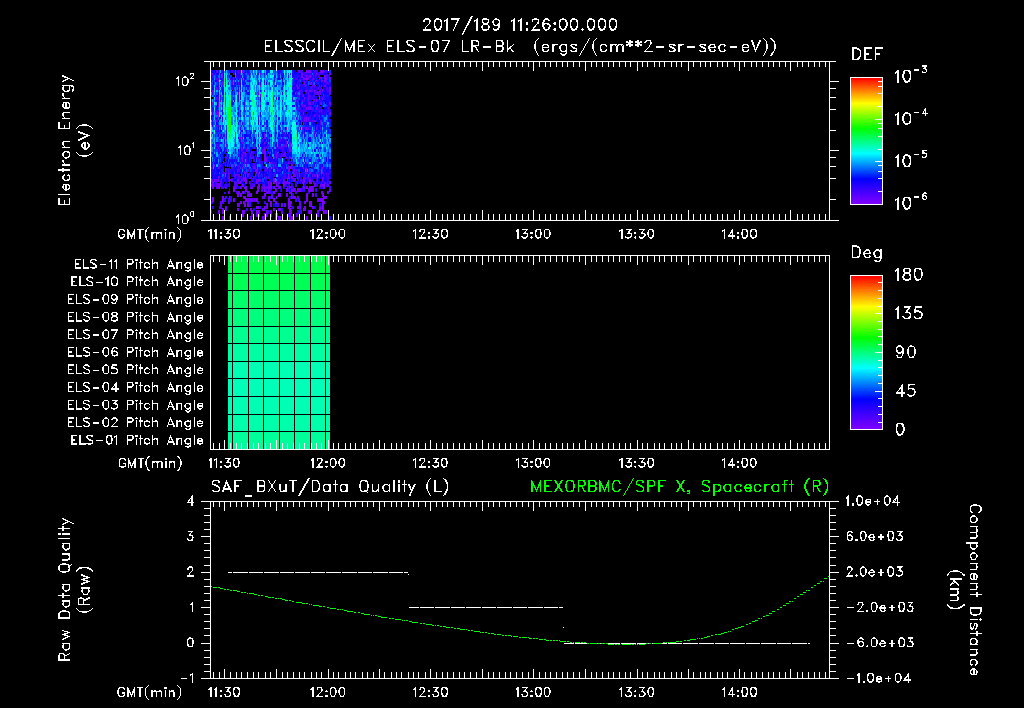Click the 13:00 tick under the spectrogram
The width and height of the screenshot is (1024, 708).
tap(533, 234)
